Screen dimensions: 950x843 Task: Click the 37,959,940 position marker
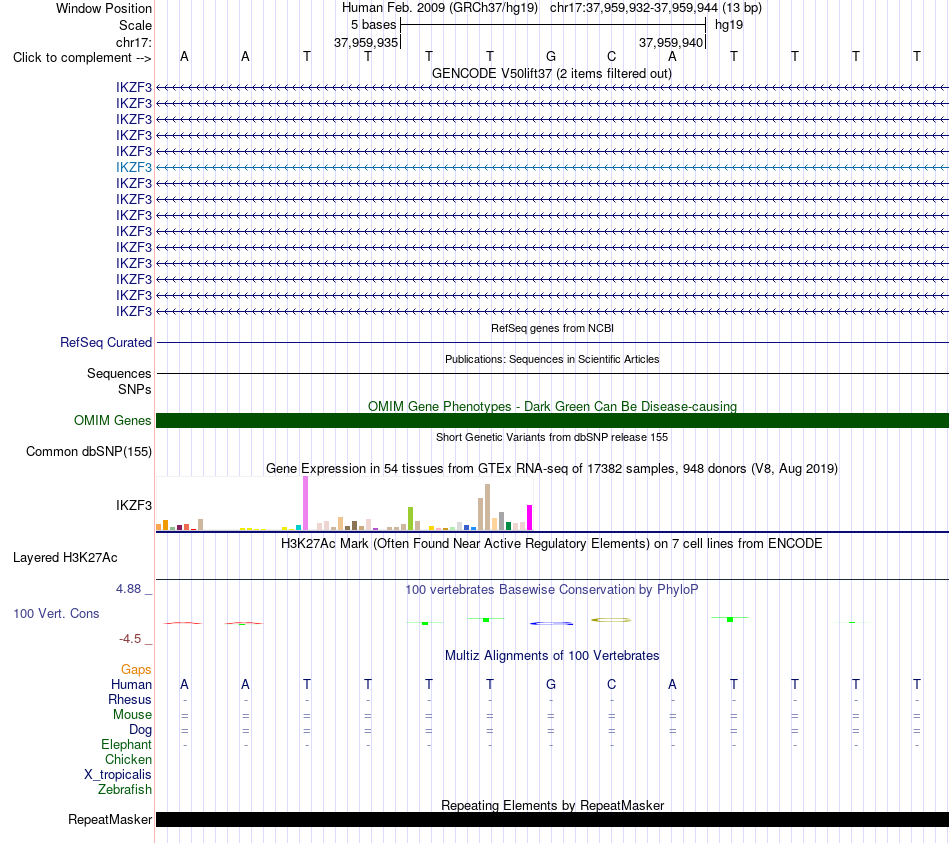point(671,42)
